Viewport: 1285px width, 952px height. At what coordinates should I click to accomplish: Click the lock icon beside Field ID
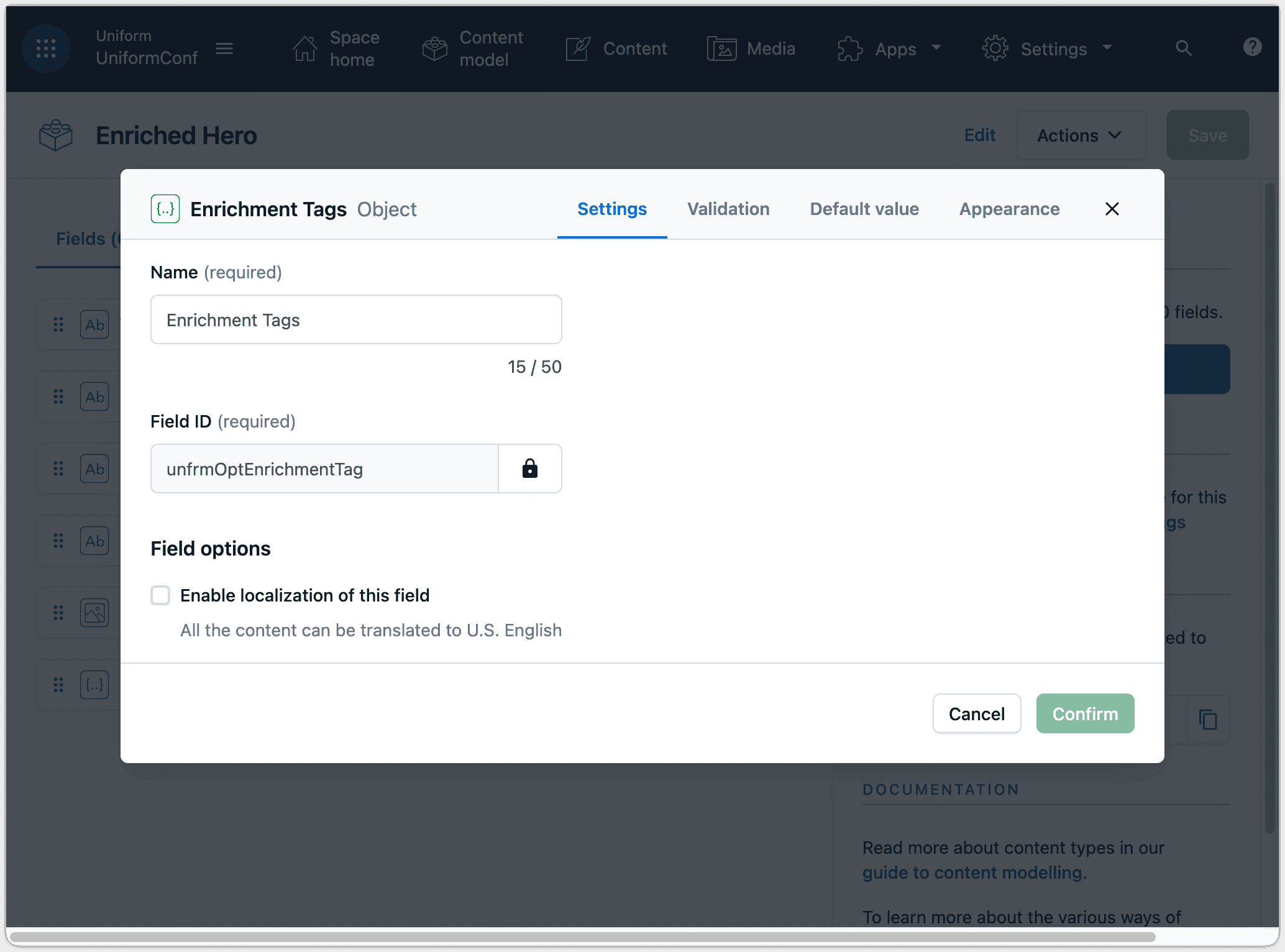[x=529, y=469]
